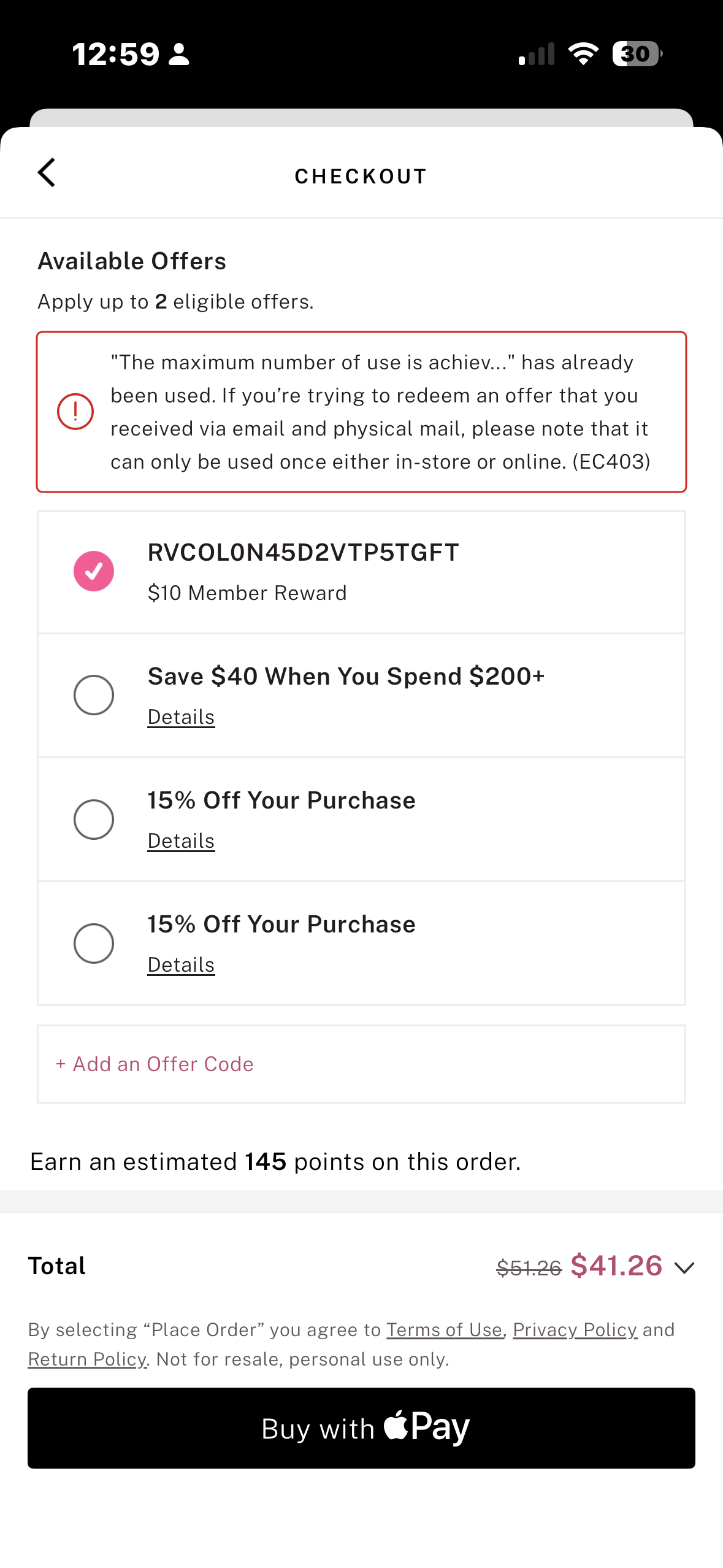Tap the Buy with Apple Pay button

click(x=361, y=1428)
